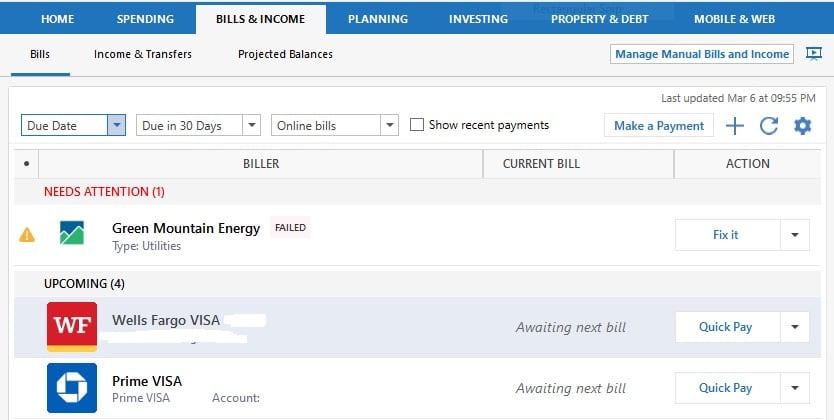Expand the Due in 30 Days dropdown

(251, 126)
